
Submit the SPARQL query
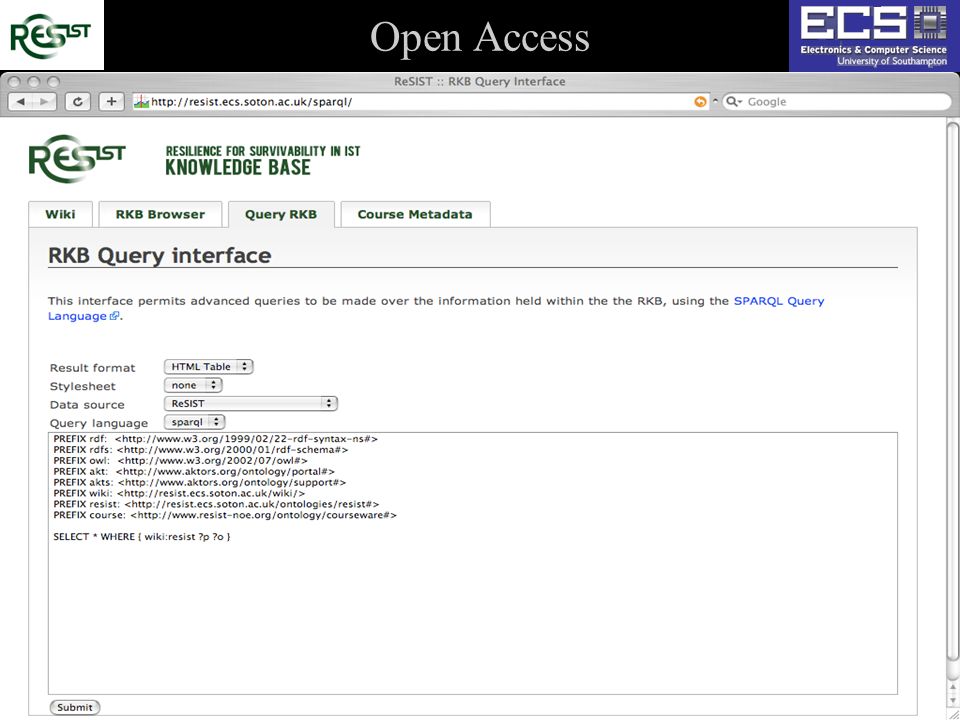click(75, 707)
